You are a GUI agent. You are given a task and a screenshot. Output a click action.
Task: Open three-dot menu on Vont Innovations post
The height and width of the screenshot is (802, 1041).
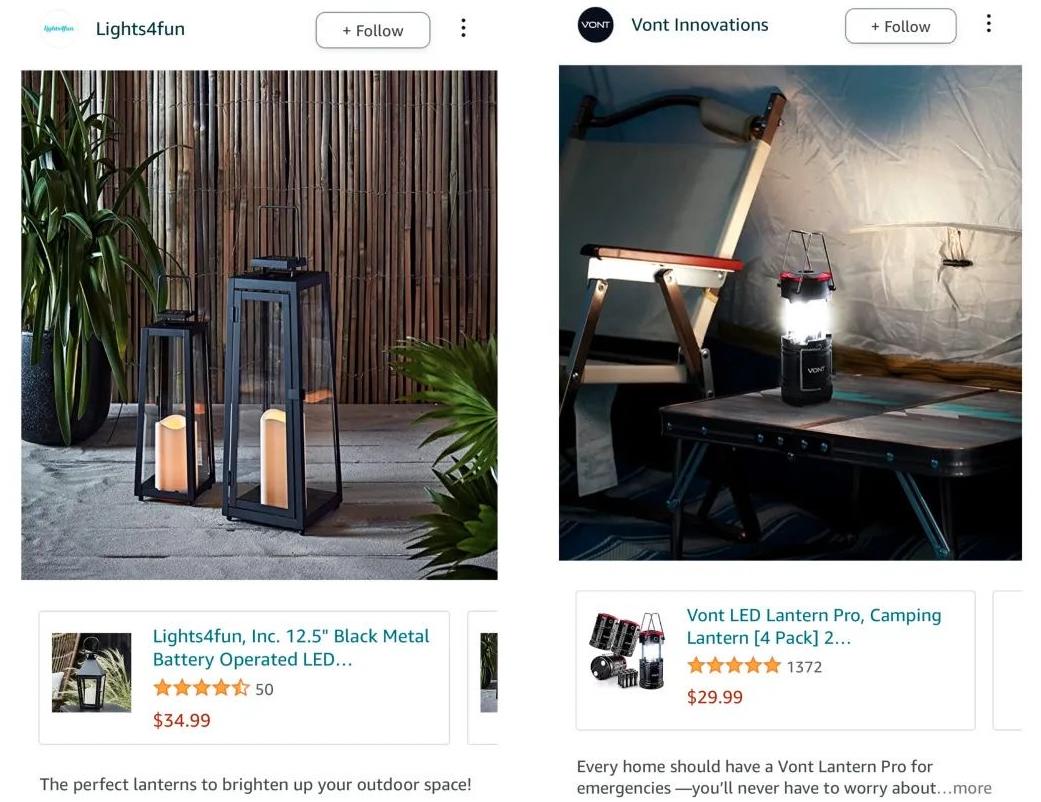pos(989,24)
